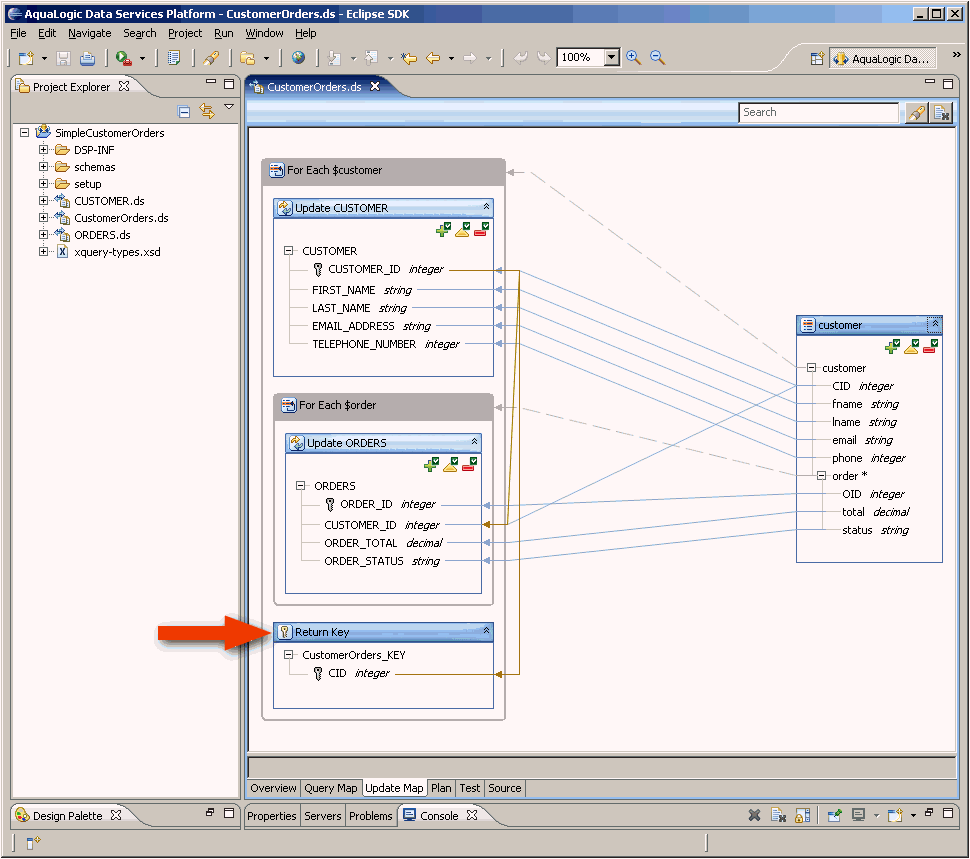
Task: Click Link with Editor icon in Project Explorer
Action: pyautogui.click(x=207, y=111)
